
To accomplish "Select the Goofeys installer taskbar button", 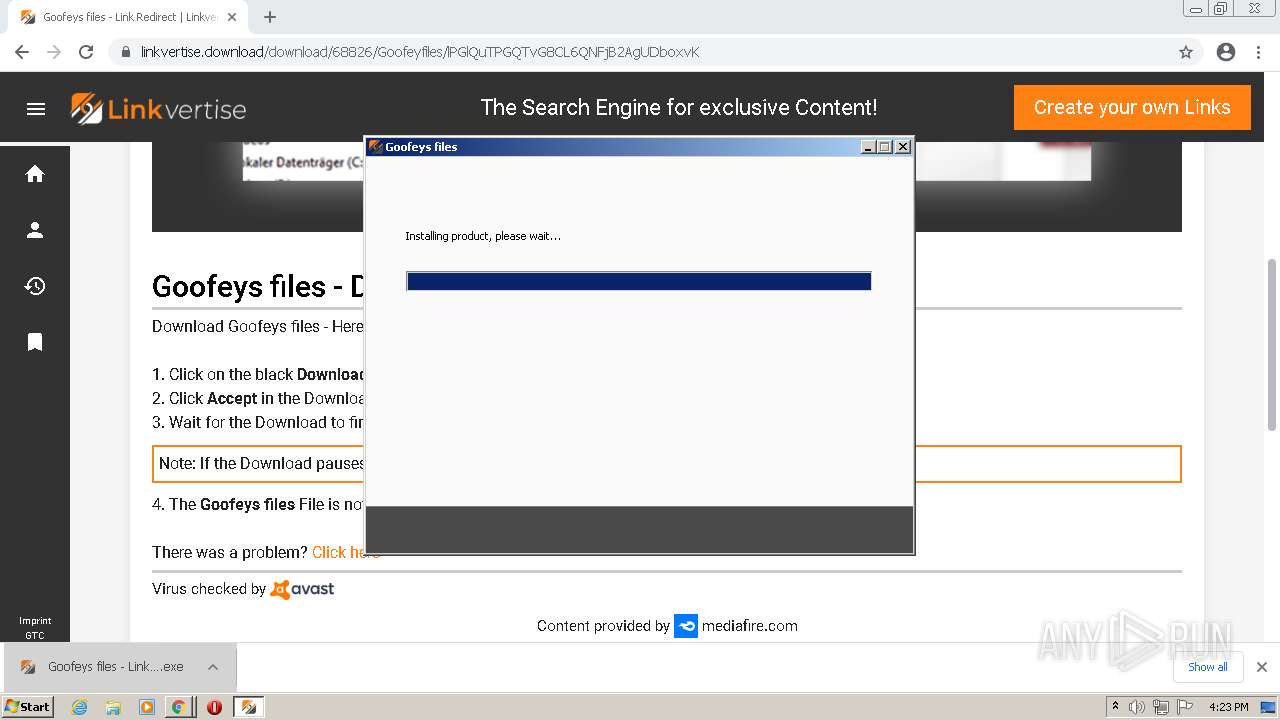I will (x=248, y=707).
